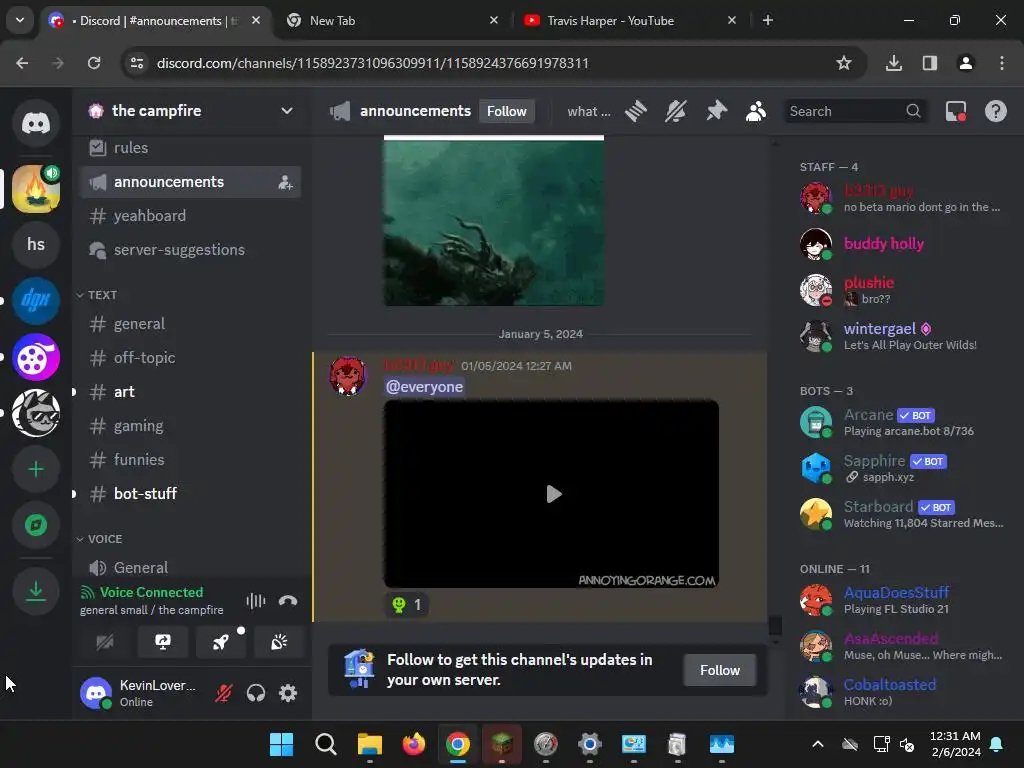
Task: Click the browser address bar URL
Action: (373, 63)
